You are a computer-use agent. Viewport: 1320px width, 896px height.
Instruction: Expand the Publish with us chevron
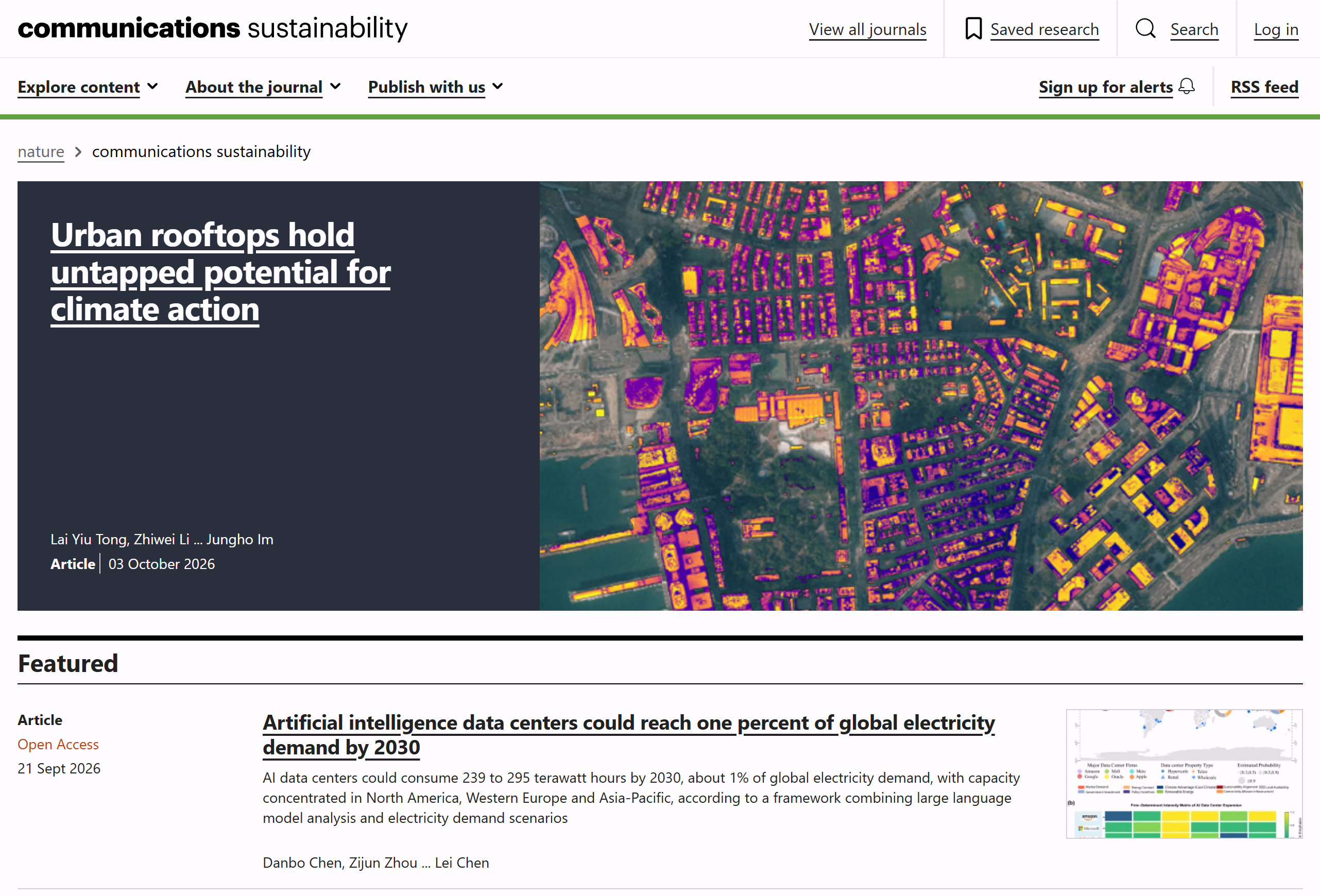(498, 87)
